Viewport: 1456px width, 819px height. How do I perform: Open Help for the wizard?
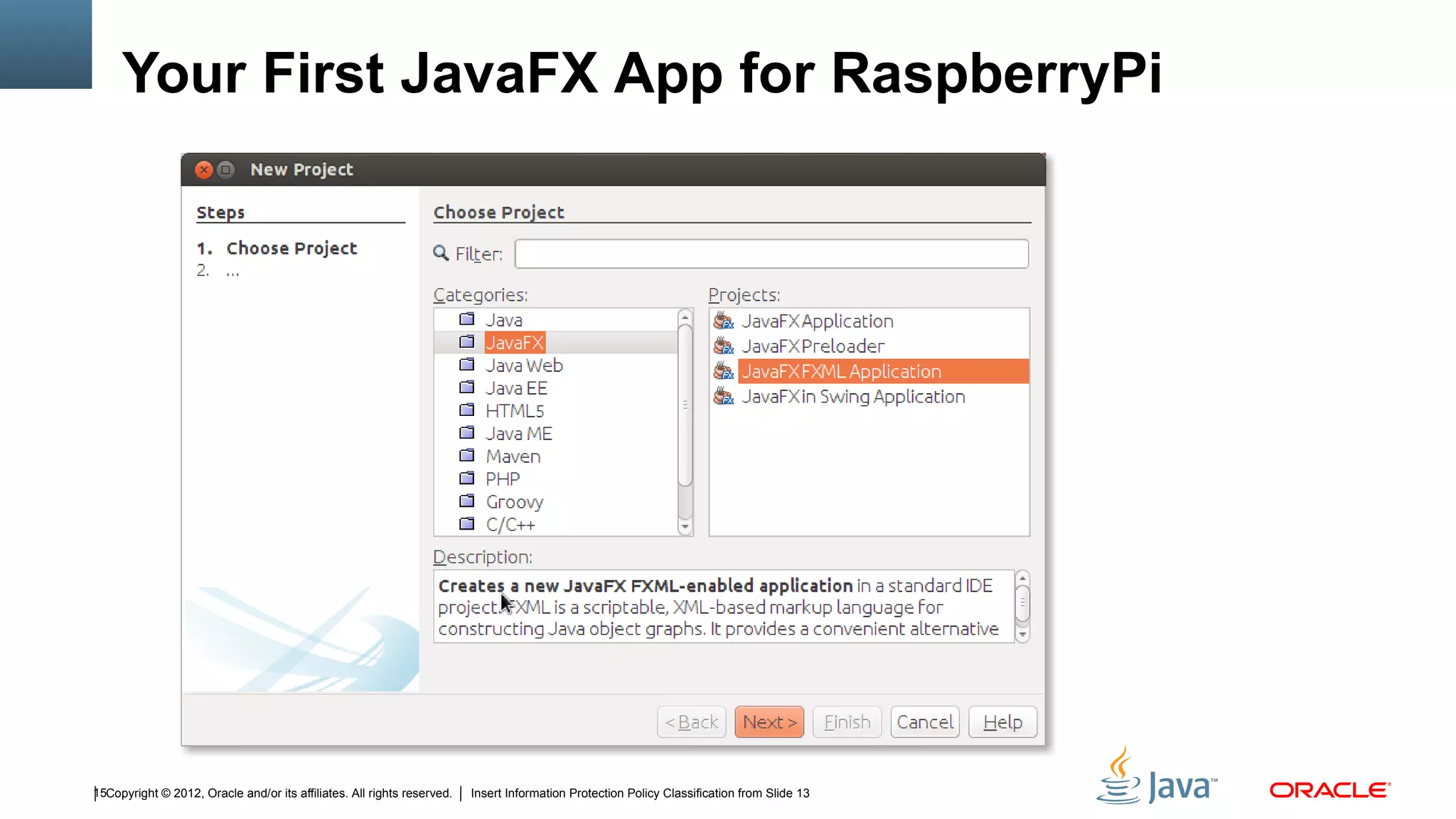[x=1002, y=722]
